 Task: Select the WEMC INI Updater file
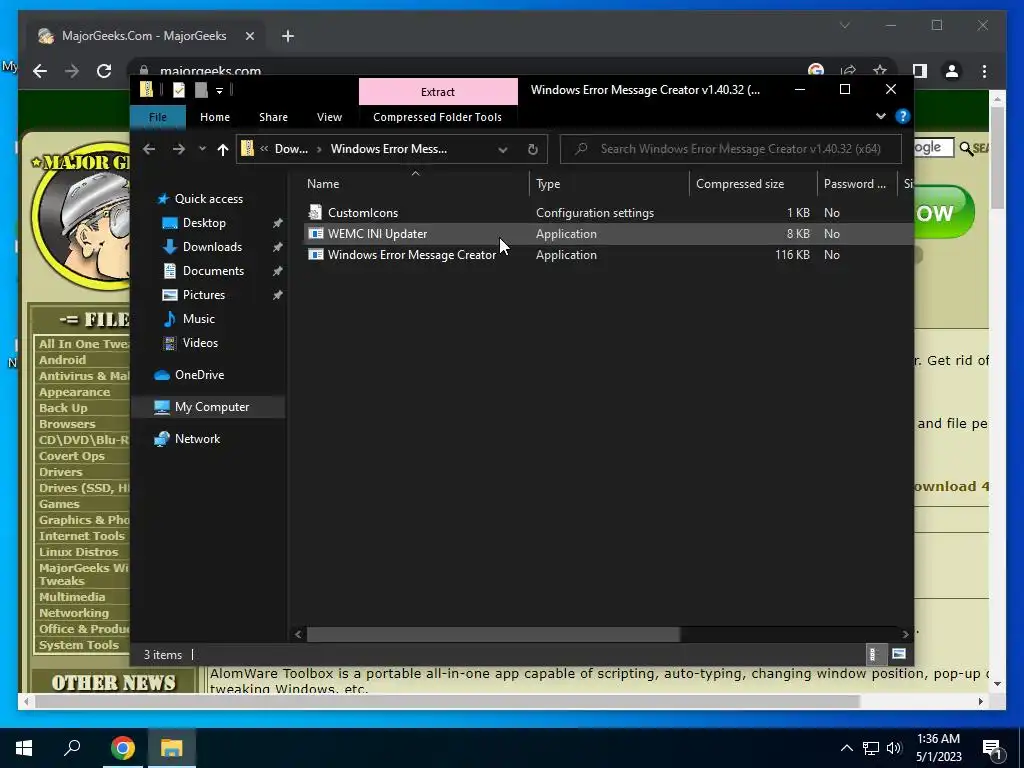coord(377,234)
